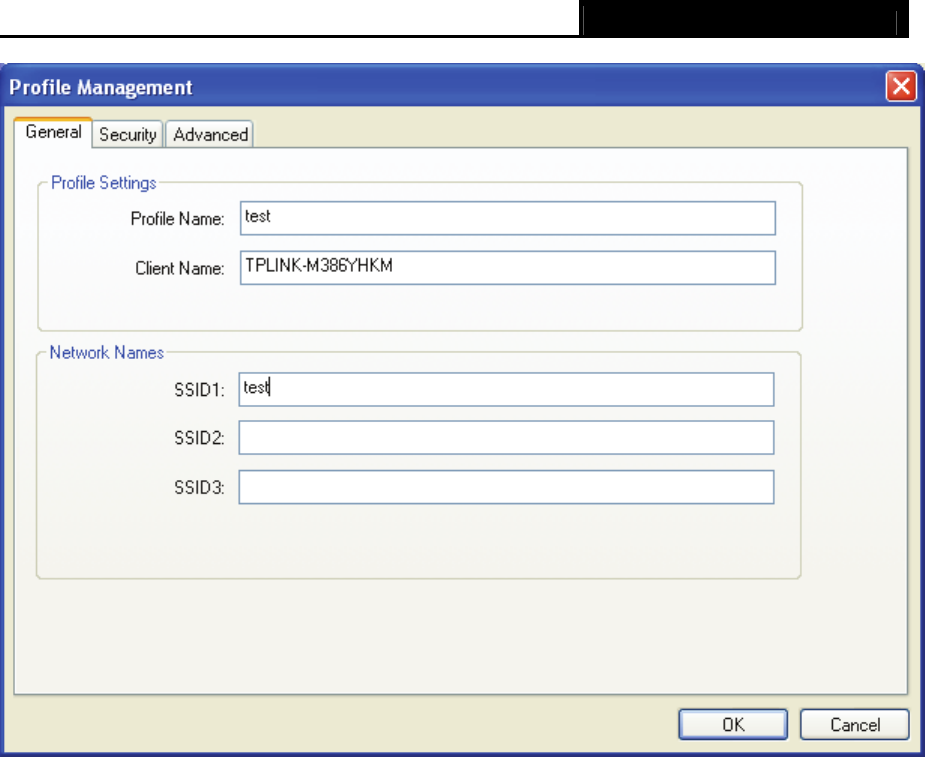Focus the SSID1 text field

506,389
